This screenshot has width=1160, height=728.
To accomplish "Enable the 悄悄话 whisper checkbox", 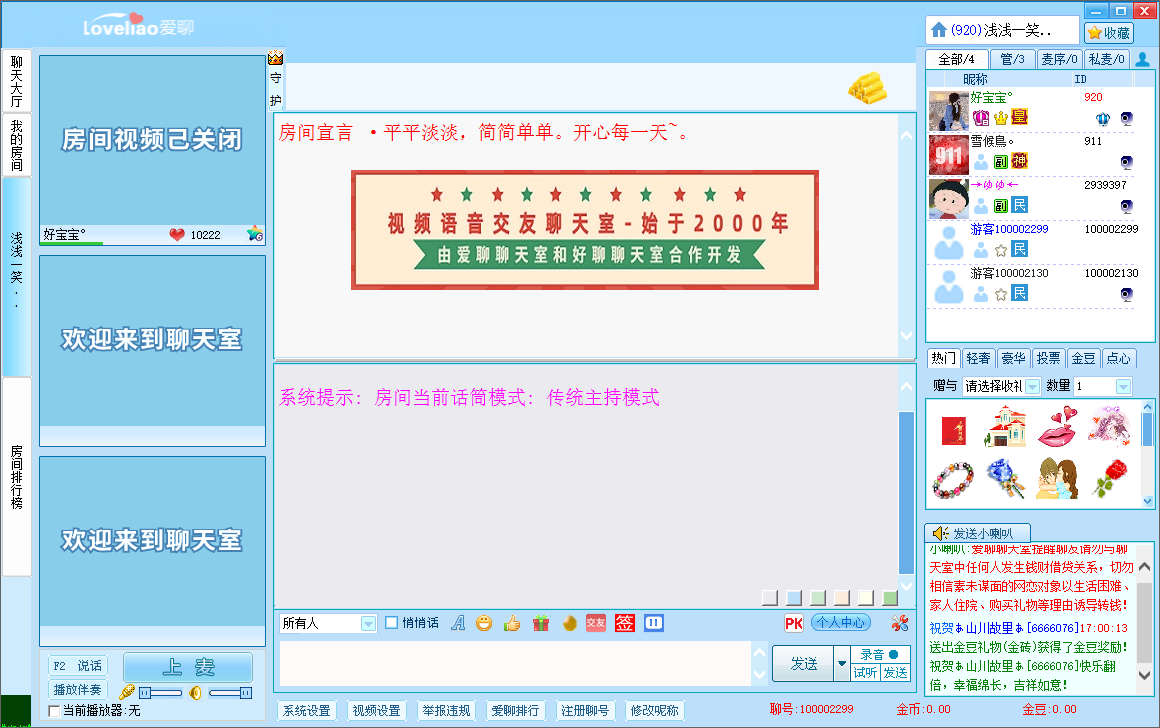I will coord(391,623).
